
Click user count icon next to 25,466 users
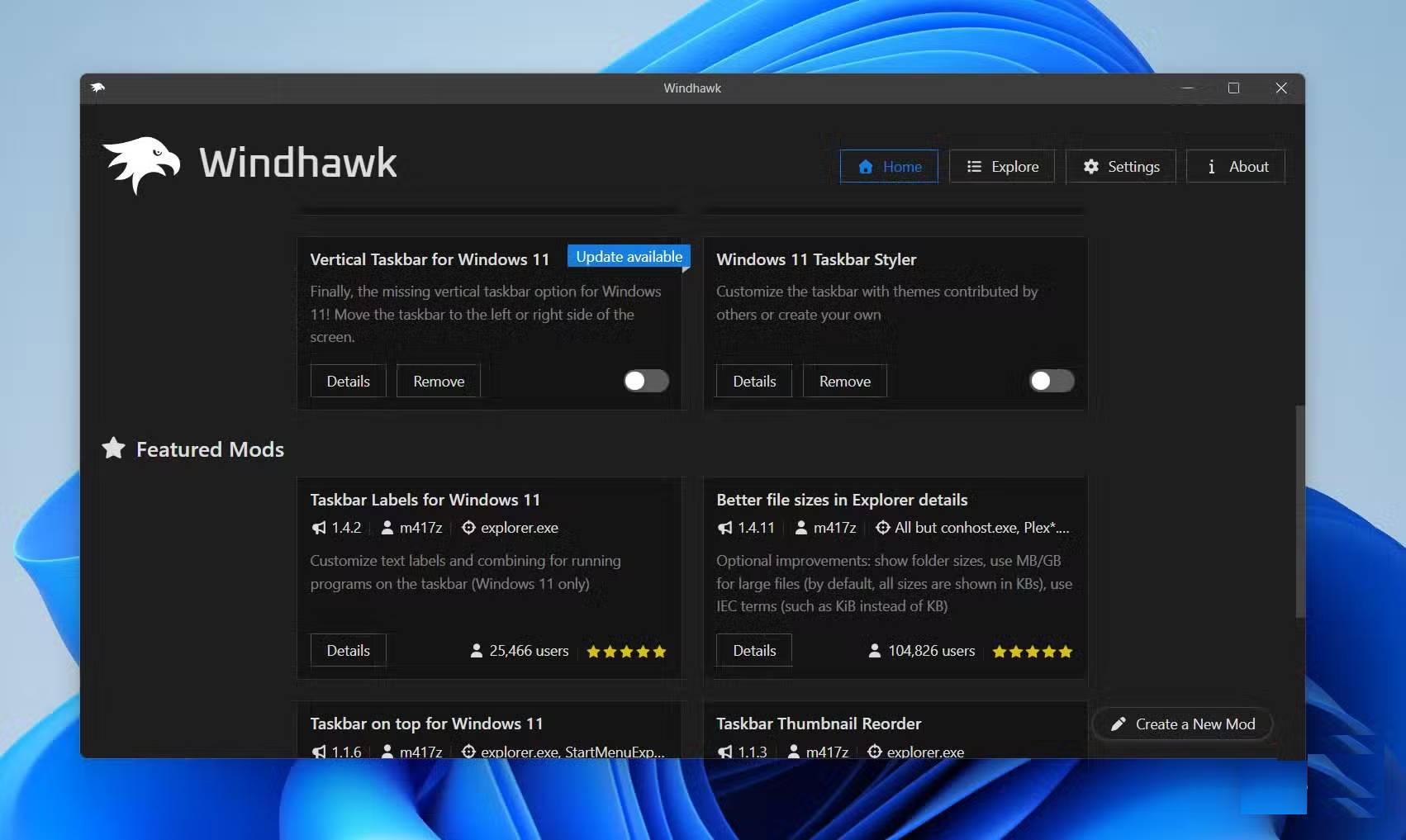click(477, 651)
